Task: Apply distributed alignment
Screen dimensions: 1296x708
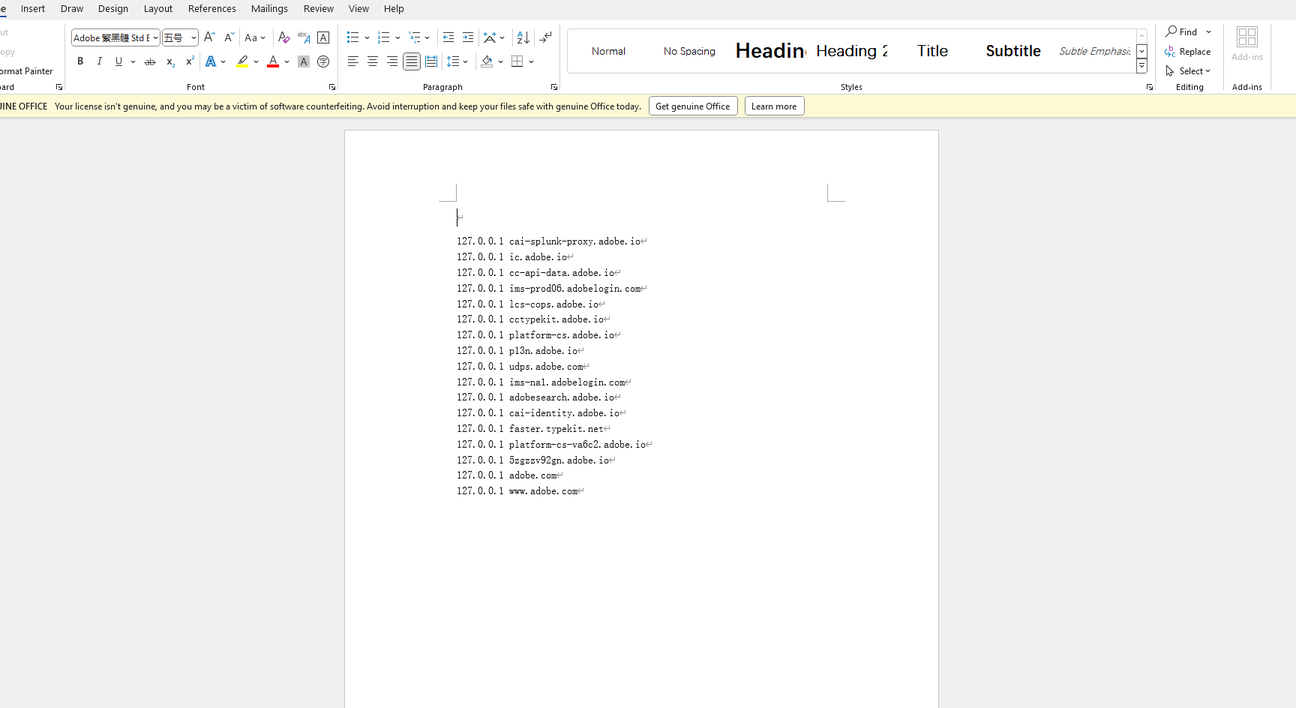Action: [x=431, y=62]
